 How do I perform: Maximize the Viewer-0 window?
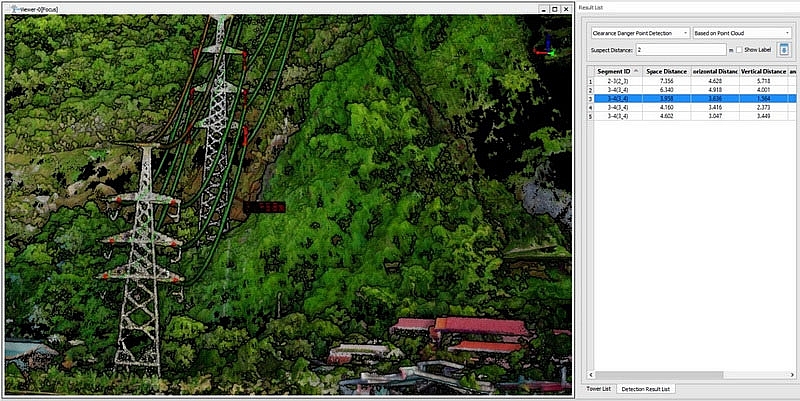[555, 9]
